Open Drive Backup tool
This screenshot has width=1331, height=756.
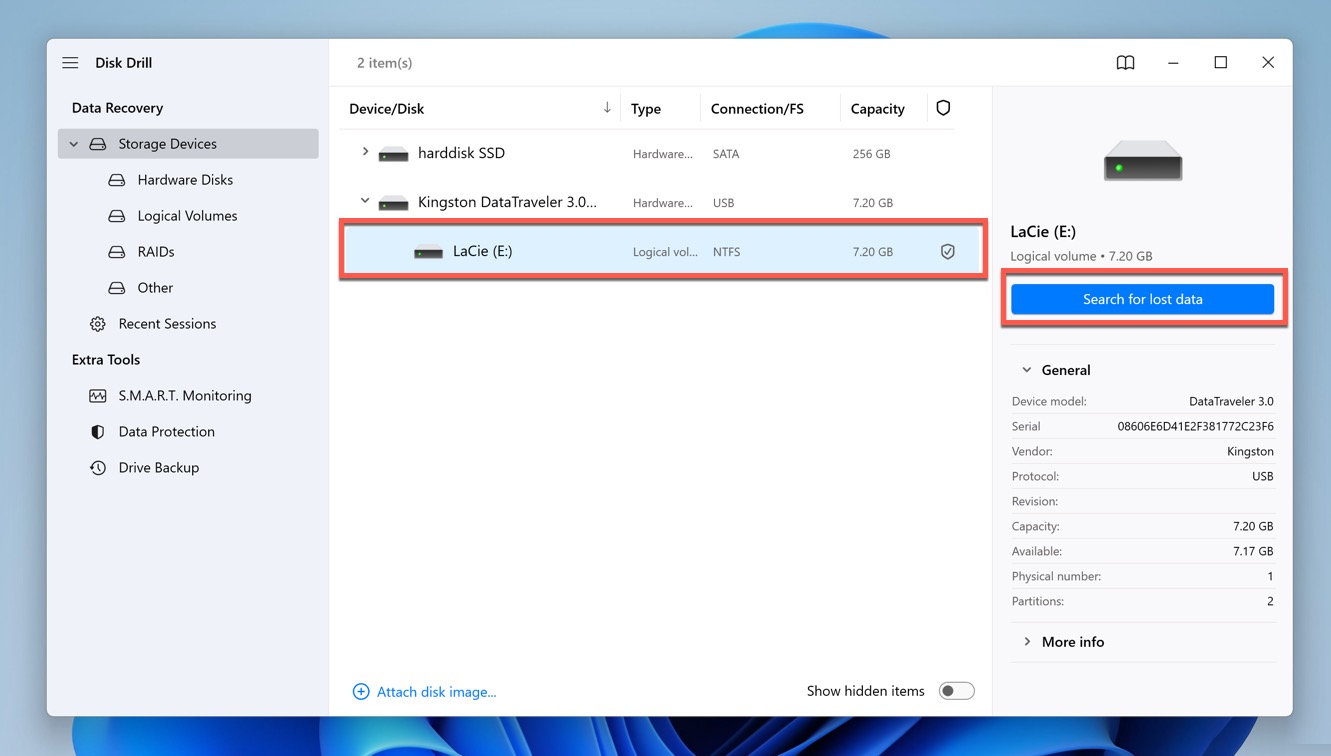pos(158,468)
